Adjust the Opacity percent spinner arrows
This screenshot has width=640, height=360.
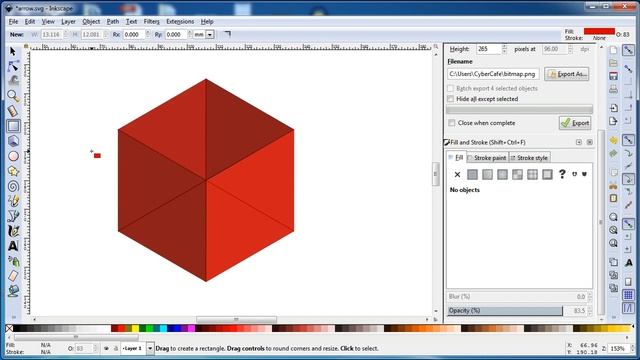point(590,311)
